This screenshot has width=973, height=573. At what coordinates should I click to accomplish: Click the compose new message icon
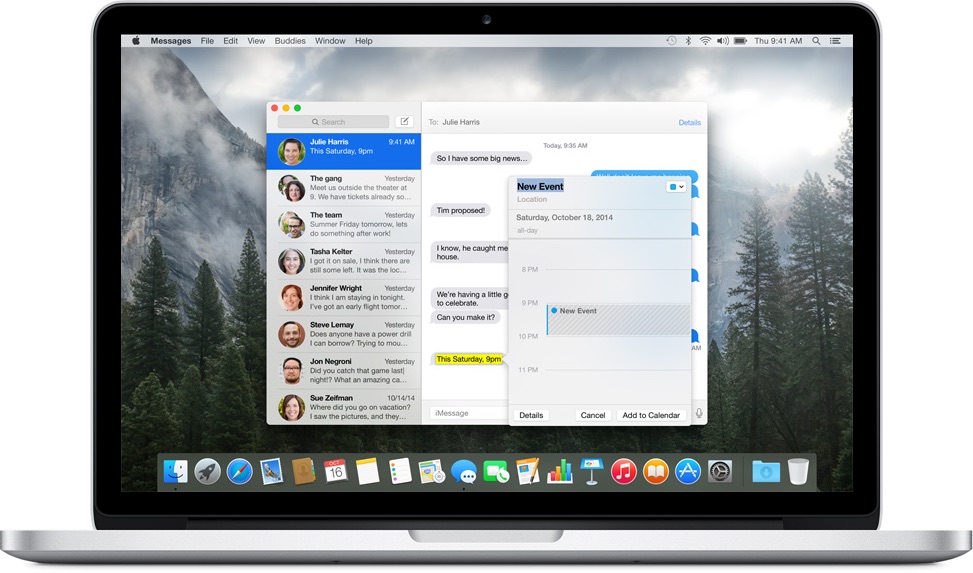tap(405, 122)
